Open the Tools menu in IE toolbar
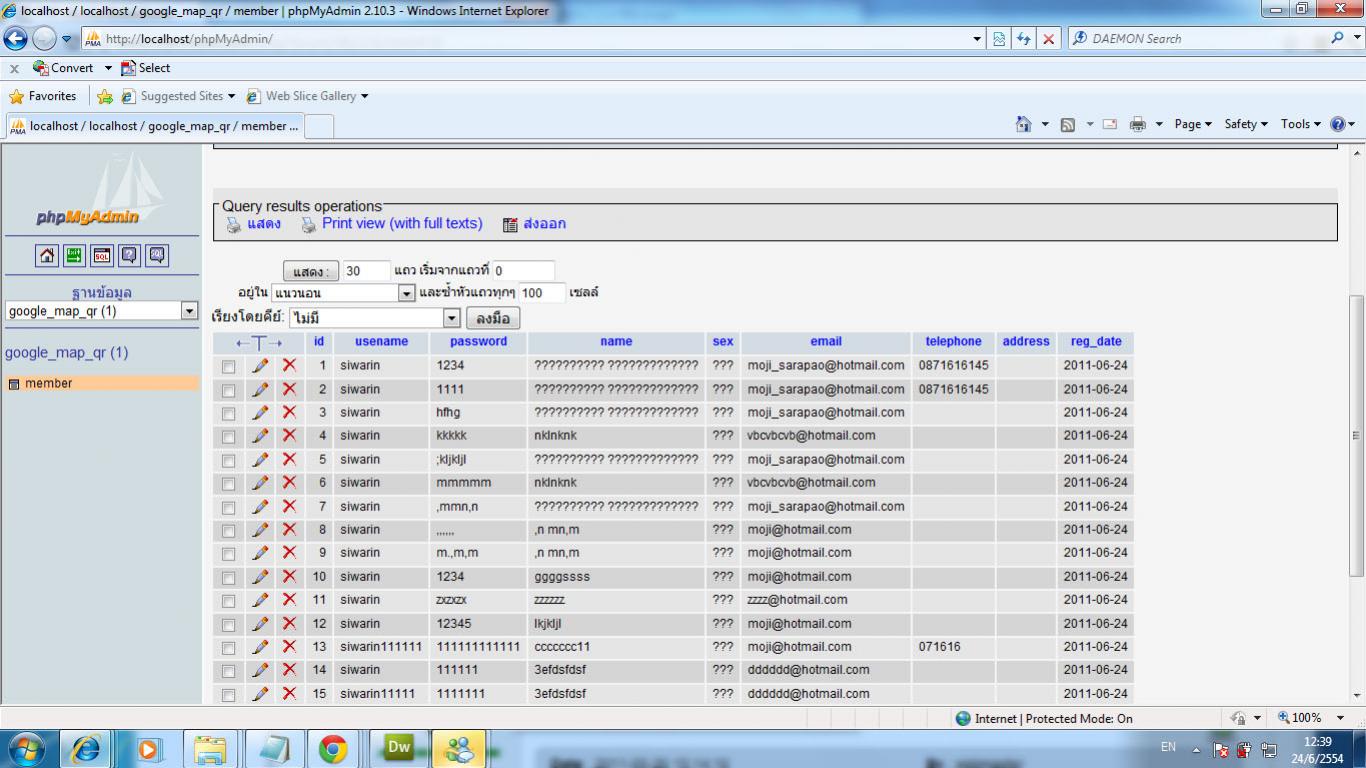The height and width of the screenshot is (768, 1366). [1300, 124]
